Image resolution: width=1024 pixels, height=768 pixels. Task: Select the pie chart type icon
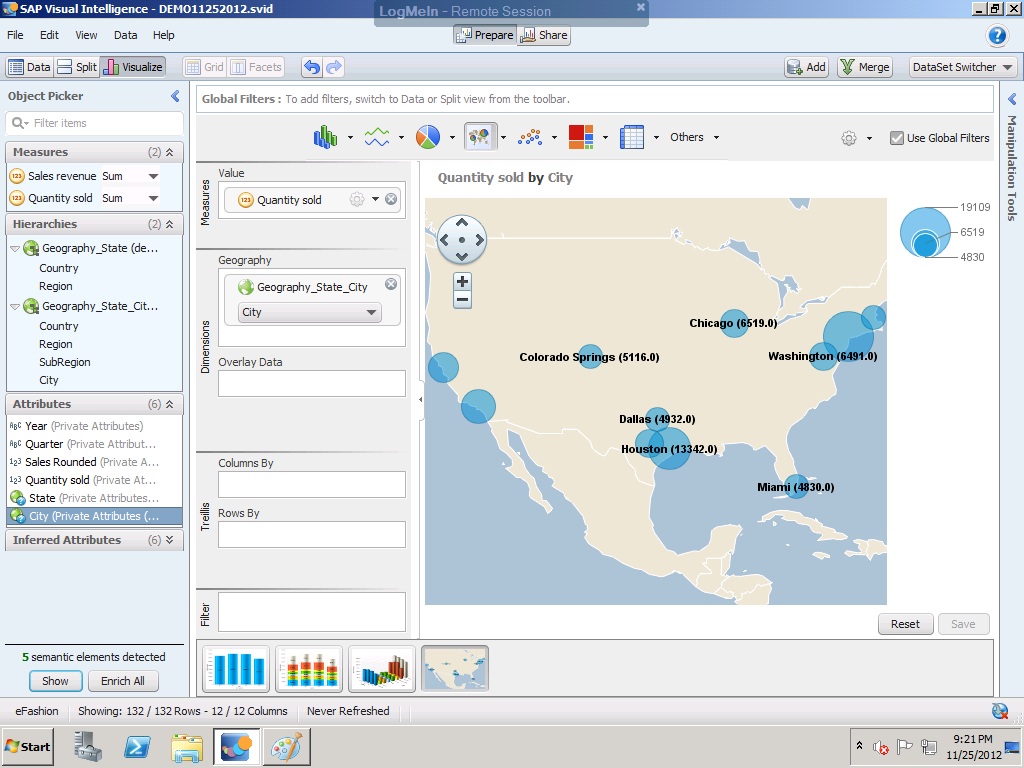(x=428, y=137)
